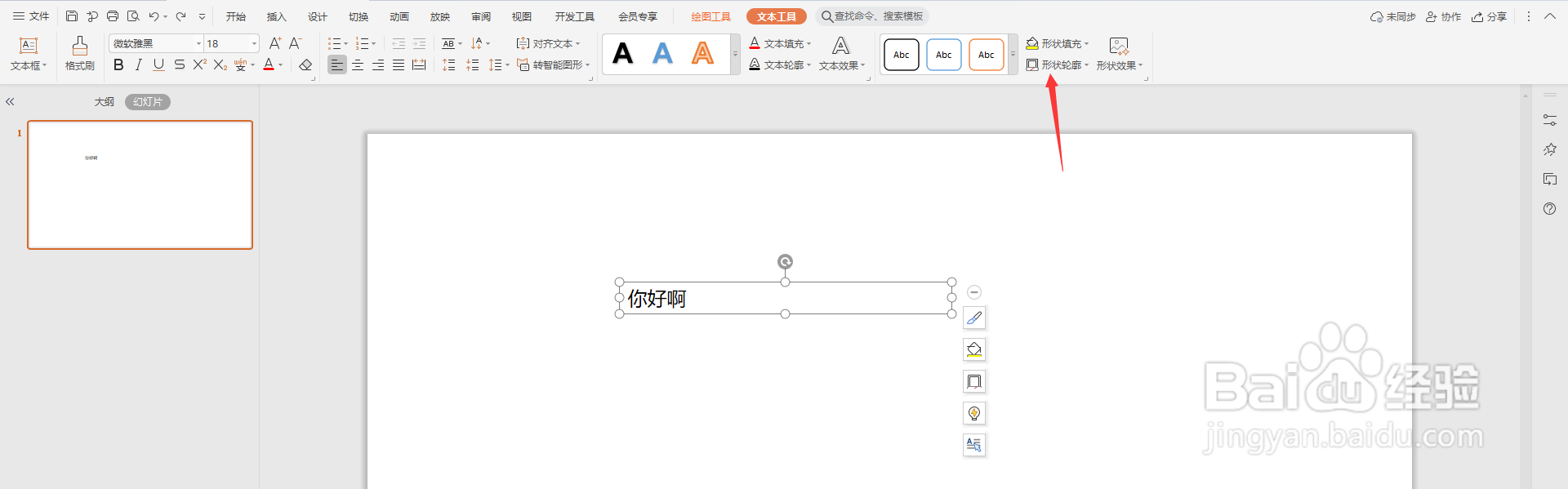Toggle Underline formatting
The image size is (1568, 489).
click(x=158, y=64)
